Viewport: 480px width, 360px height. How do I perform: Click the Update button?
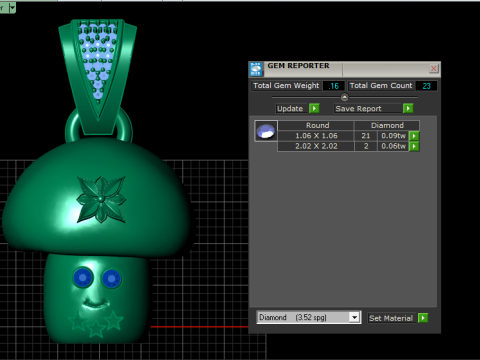pos(290,109)
